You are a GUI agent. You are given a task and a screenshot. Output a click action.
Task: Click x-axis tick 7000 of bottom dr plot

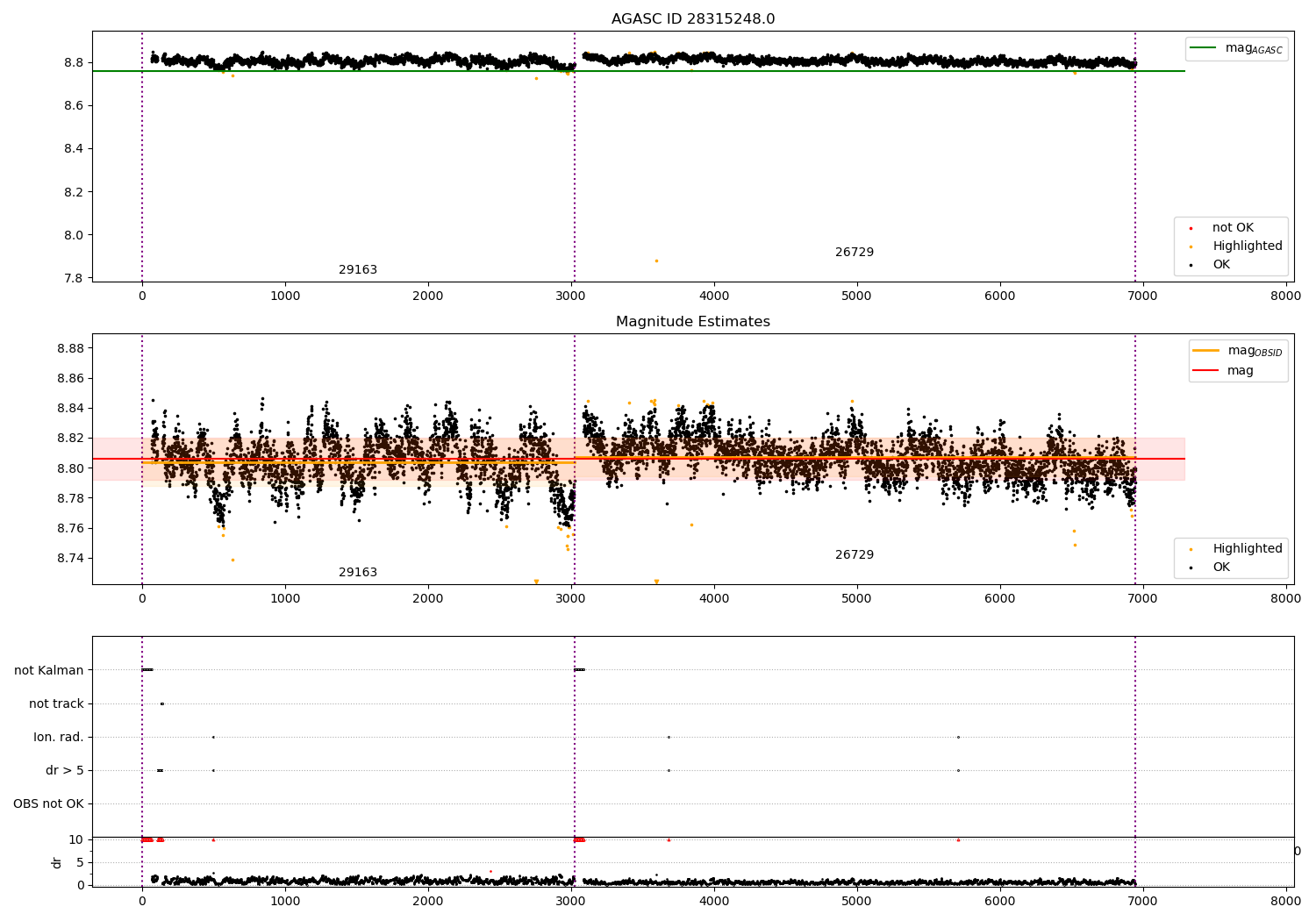(1143, 901)
